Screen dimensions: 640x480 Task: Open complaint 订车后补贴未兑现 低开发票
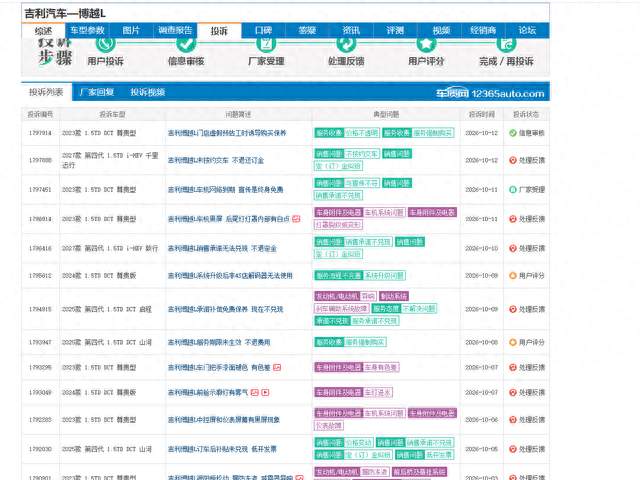[222, 449]
